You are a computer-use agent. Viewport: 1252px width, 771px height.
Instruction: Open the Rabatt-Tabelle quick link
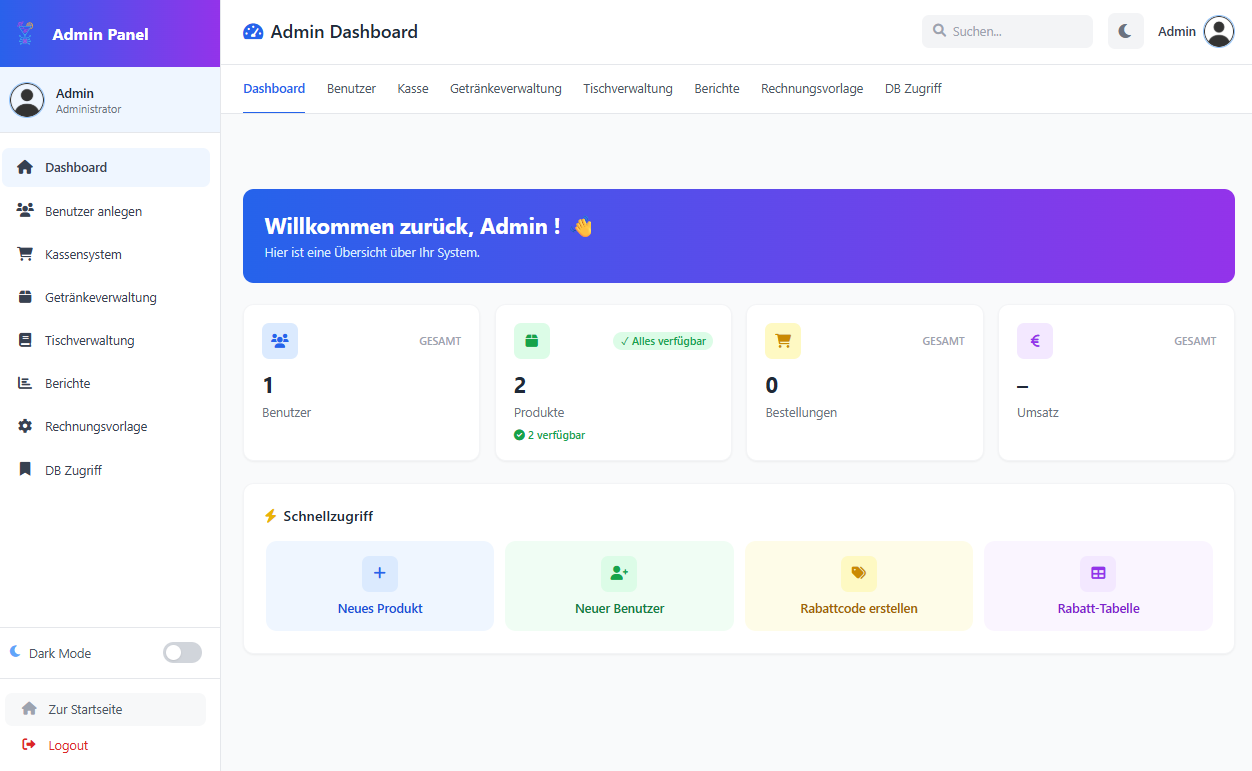1098,586
